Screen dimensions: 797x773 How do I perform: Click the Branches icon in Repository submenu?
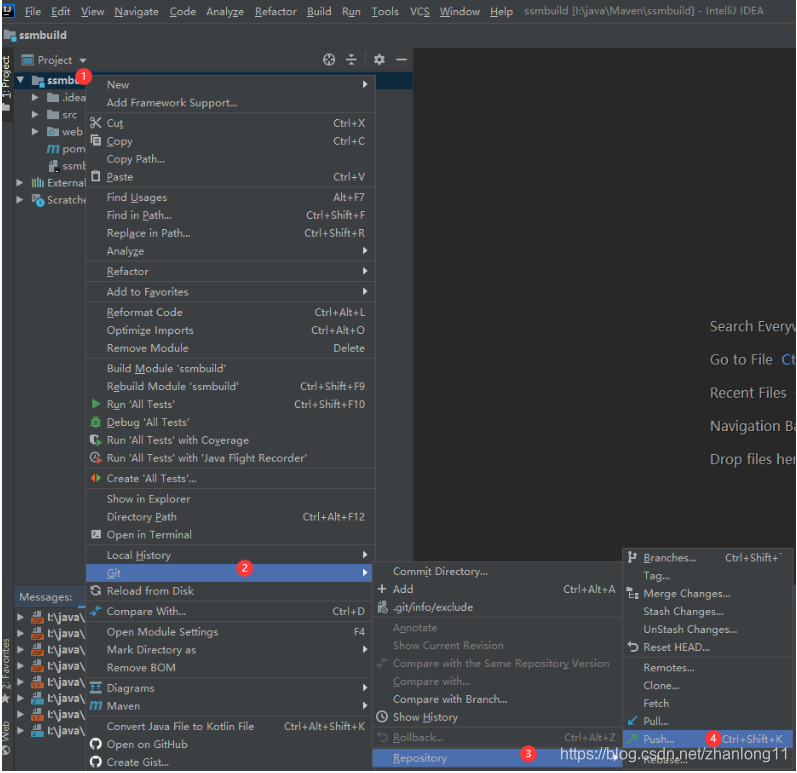click(x=632, y=558)
